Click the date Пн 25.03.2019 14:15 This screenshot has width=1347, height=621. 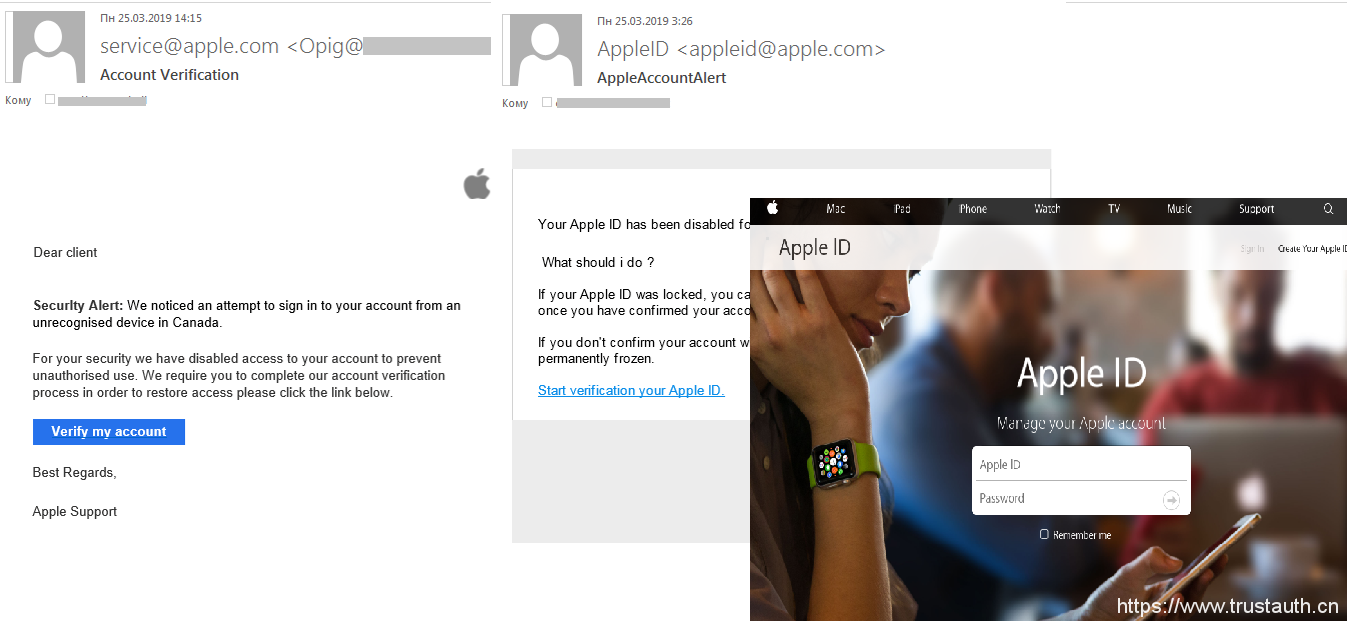point(151,18)
